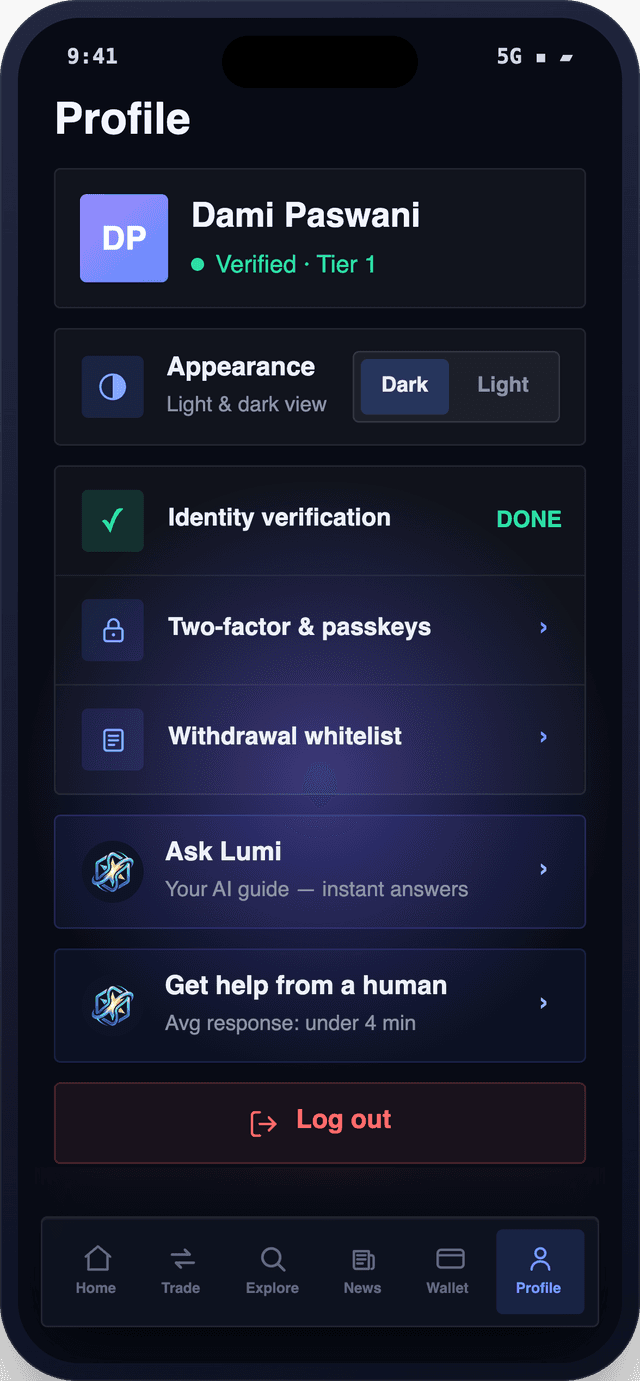
Task: Switch to the Explore tab
Action: pyautogui.click(x=272, y=1270)
